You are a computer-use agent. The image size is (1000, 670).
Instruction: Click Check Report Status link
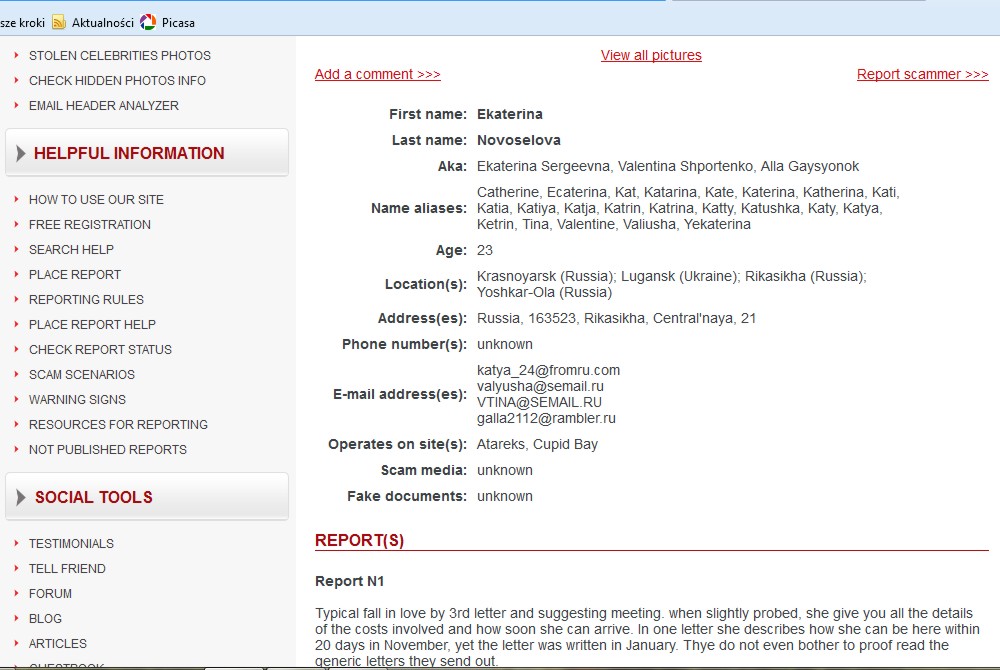100,350
